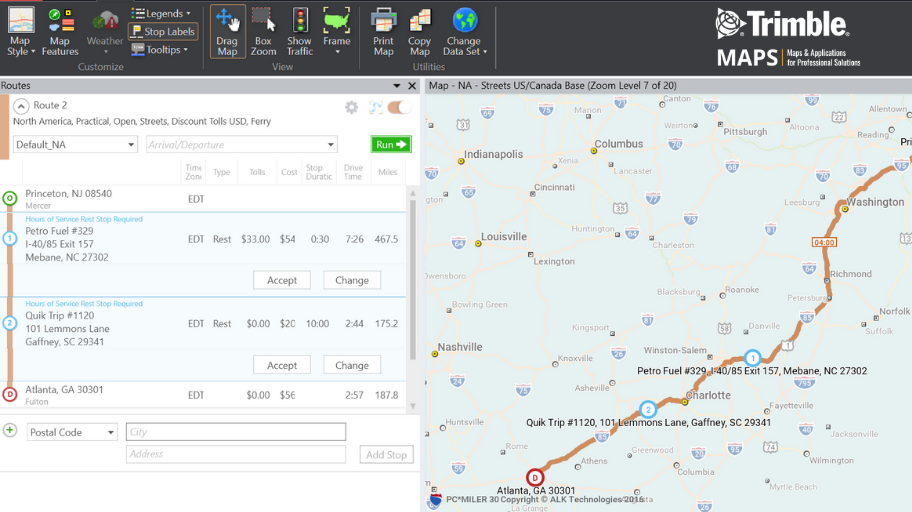Click the 04:00 time label on route
The image size is (912, 512).
[x=824, y=242]
